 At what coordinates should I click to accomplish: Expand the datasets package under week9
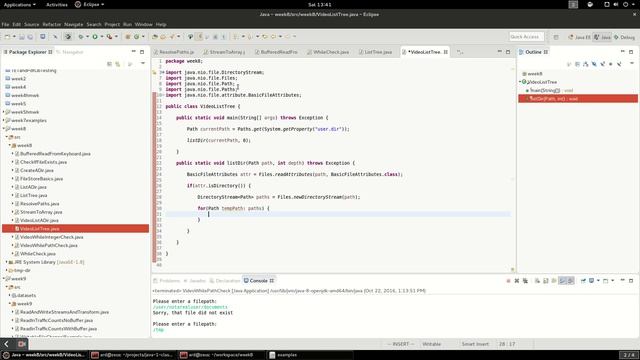point(10,295)
